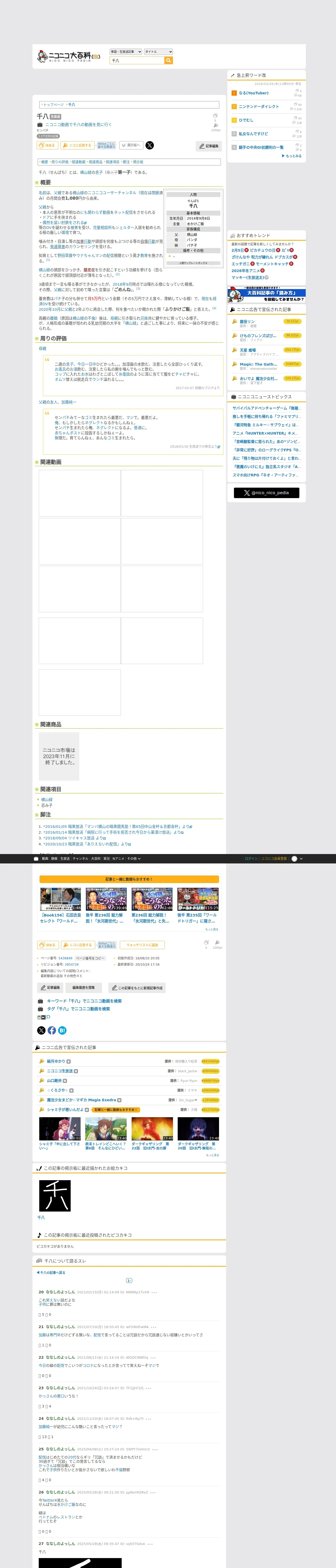Screen dimensions: 336x1568
Task: Open the 動画 tab in the black nav bar
Action: click(45, 859)
